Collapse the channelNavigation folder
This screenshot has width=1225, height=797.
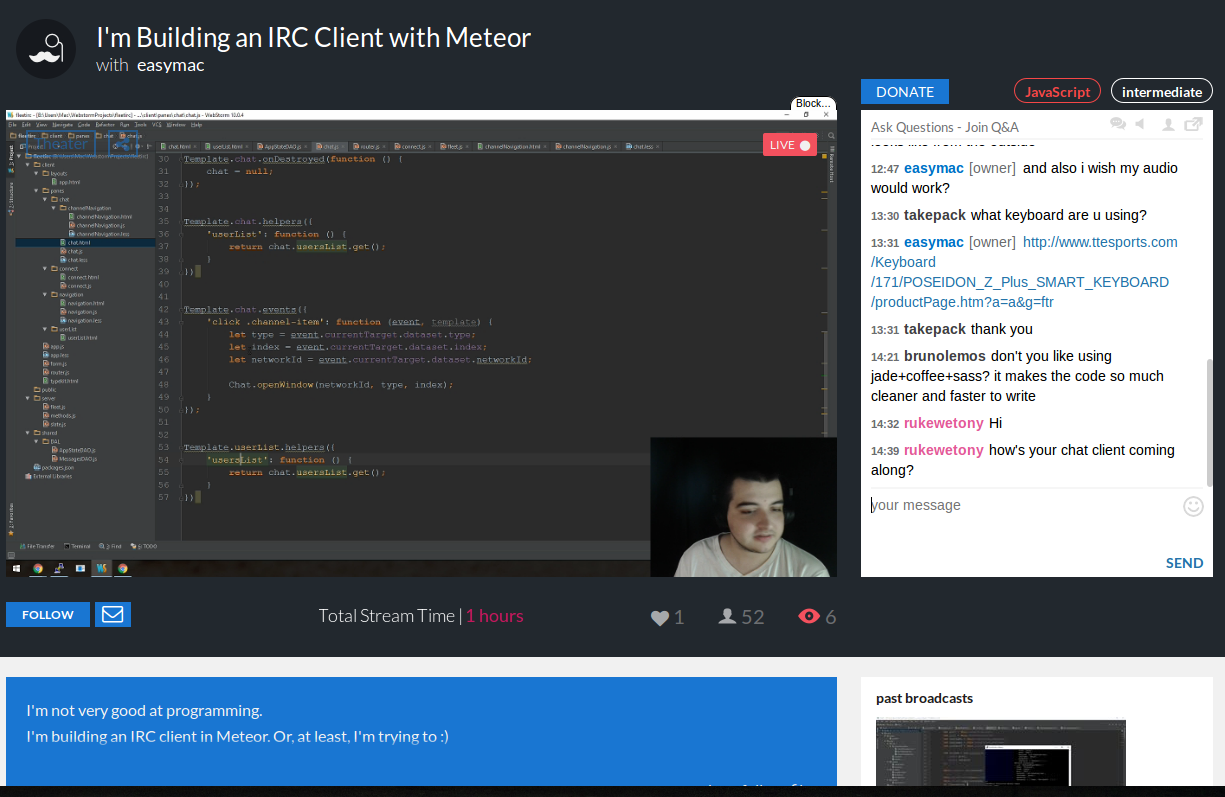tap(54, 208)
